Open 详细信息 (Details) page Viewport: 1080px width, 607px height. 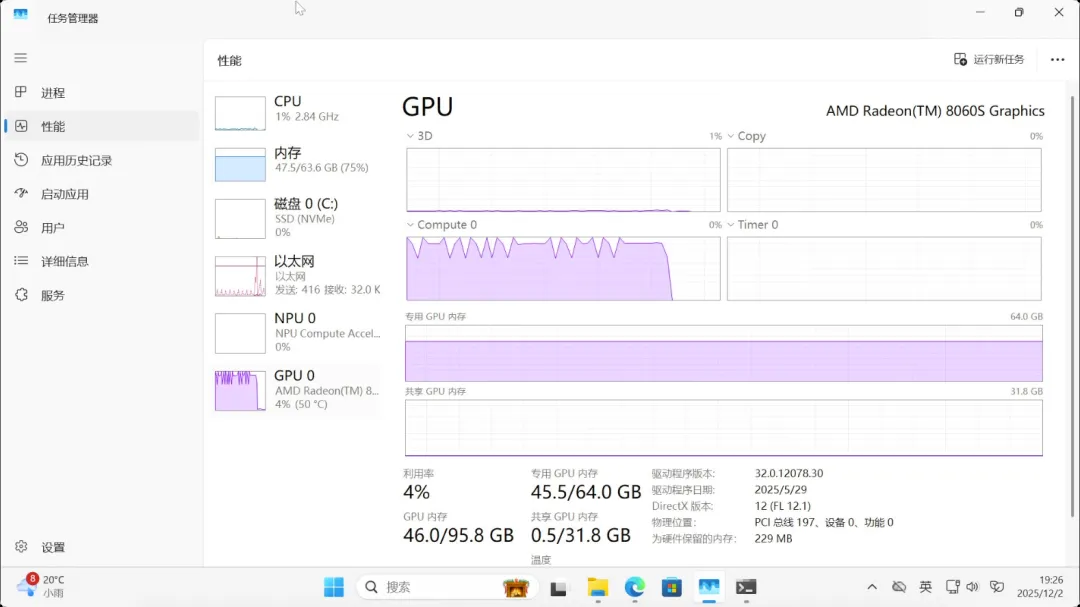pyautogui.click(x=64, y=261)
